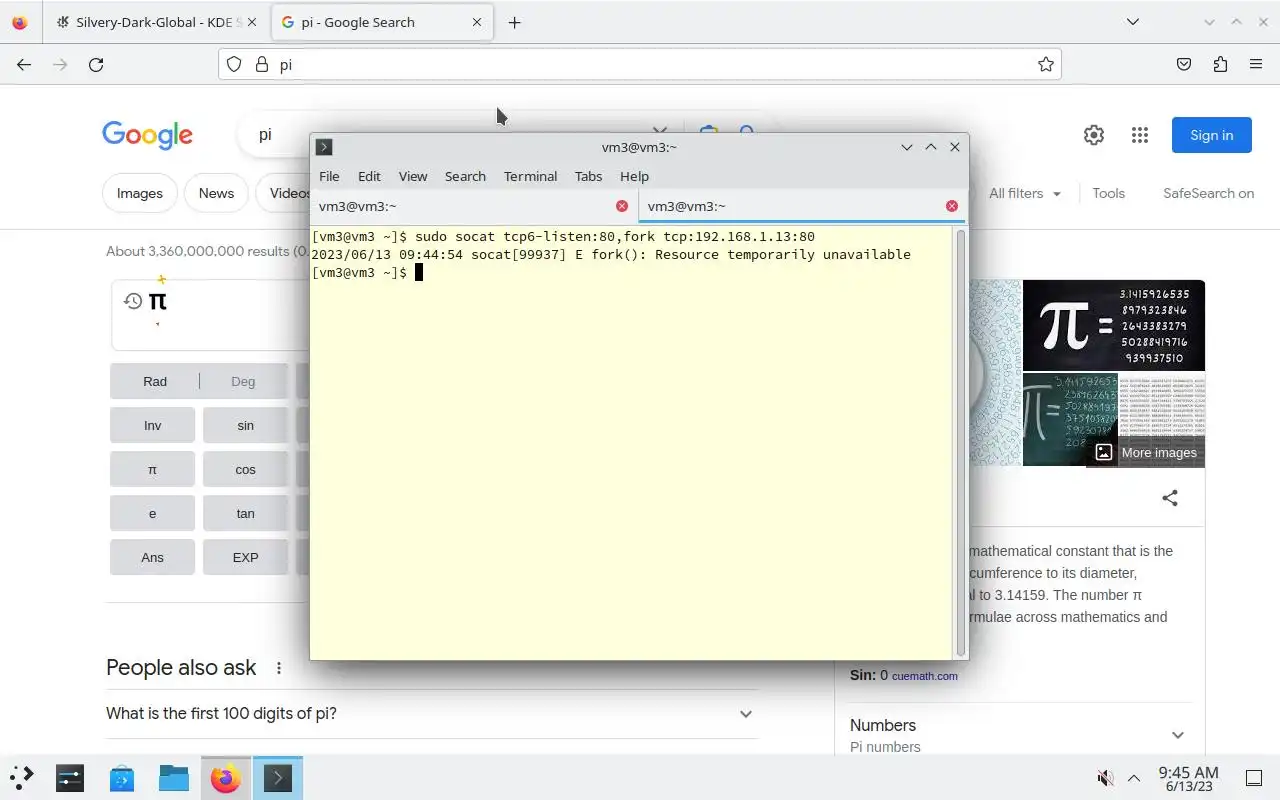Click the muted volume tray icon
1280x800 pixels.
(1105, 778)
